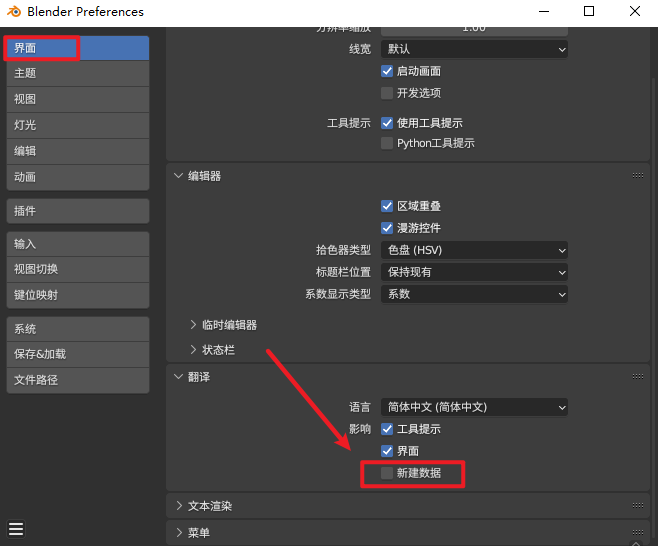This screenshot has height=546, width=658.
Task: Toggle the 启动画面 checkbox
Action: point(387,72)
